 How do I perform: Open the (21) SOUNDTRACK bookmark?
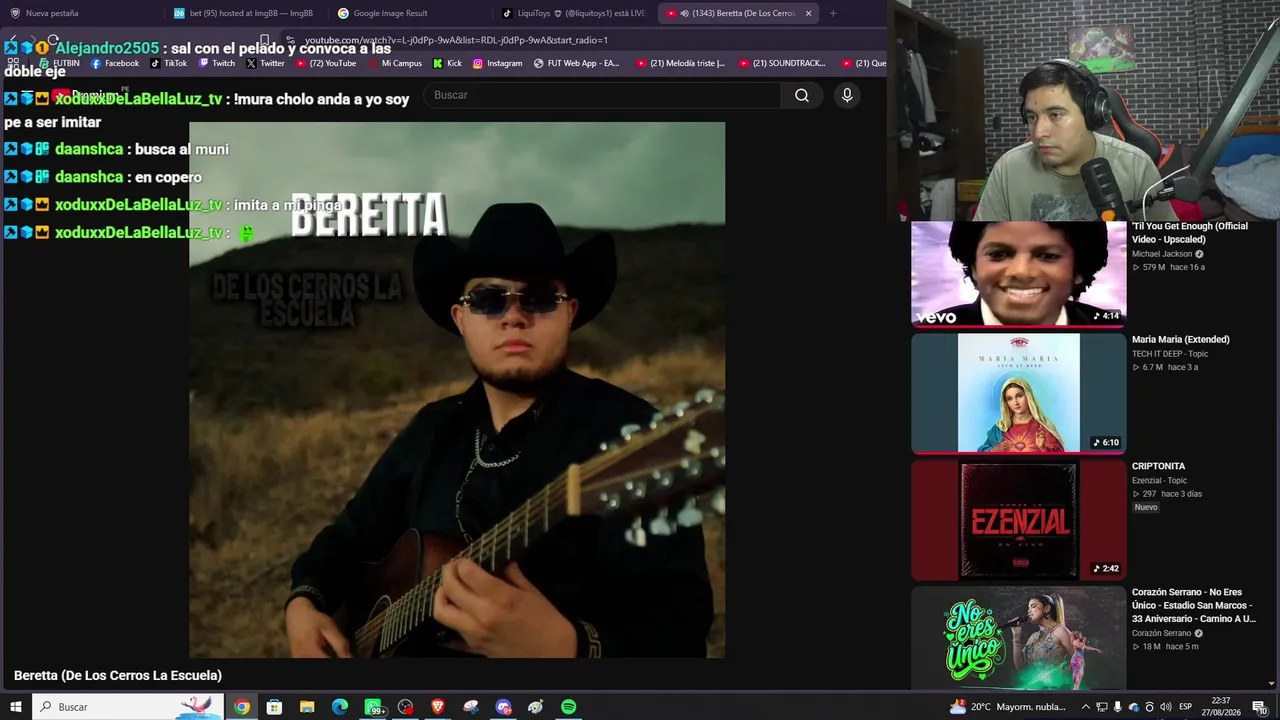[x=782, y=63]
